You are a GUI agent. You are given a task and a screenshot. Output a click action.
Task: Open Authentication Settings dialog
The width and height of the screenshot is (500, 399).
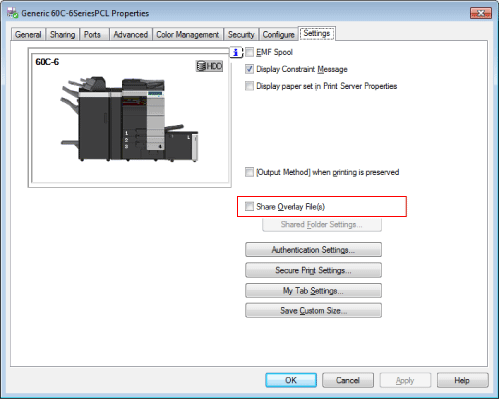pos(313,250)
